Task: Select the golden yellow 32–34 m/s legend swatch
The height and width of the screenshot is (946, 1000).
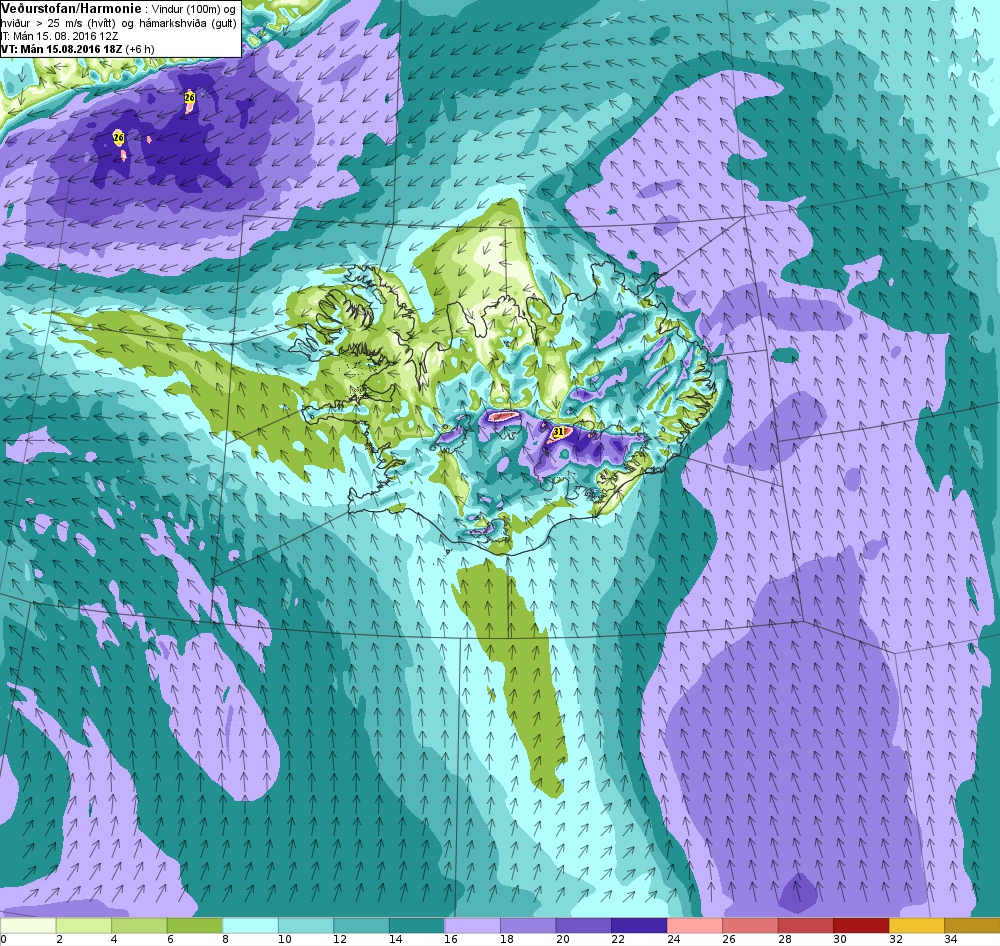Action: [916, 925]
